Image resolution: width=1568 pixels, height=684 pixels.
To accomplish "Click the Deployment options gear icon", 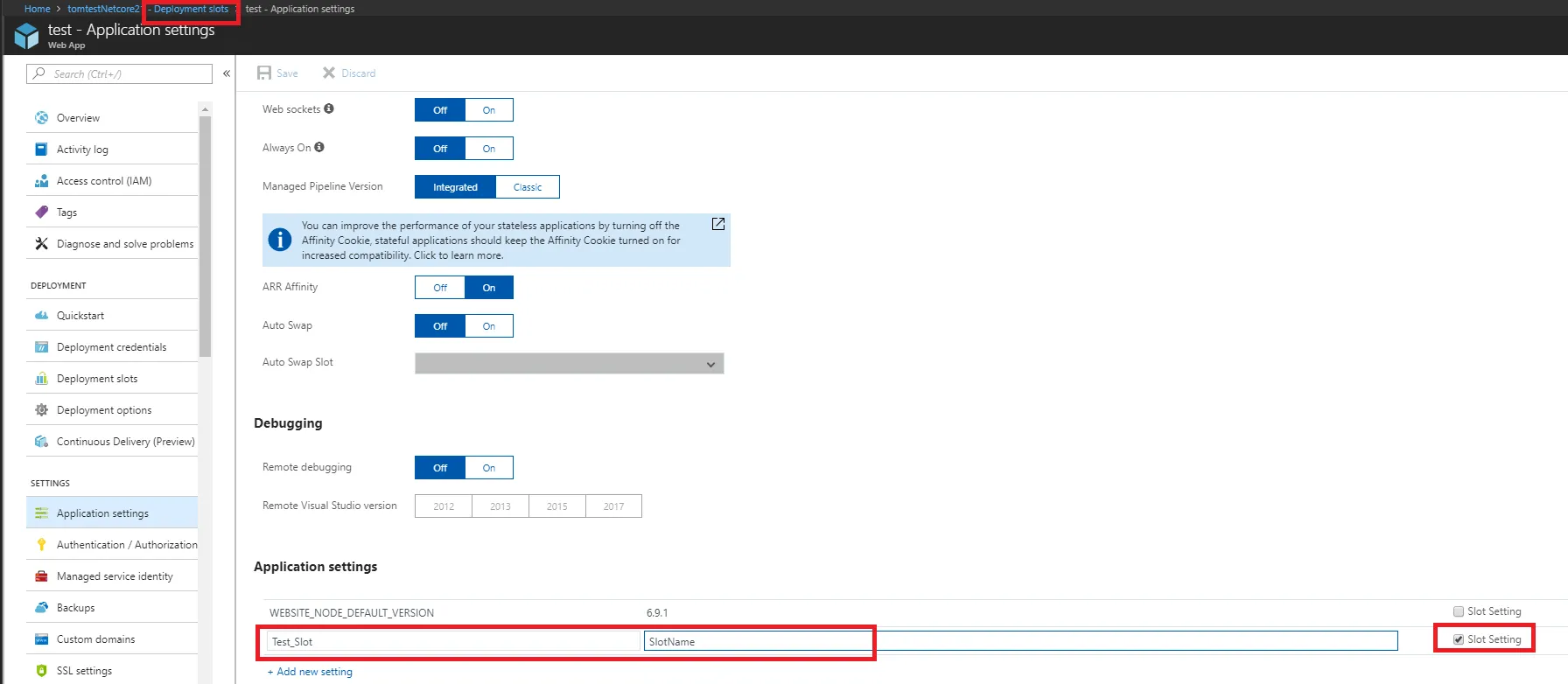I will tap(41, 410).
